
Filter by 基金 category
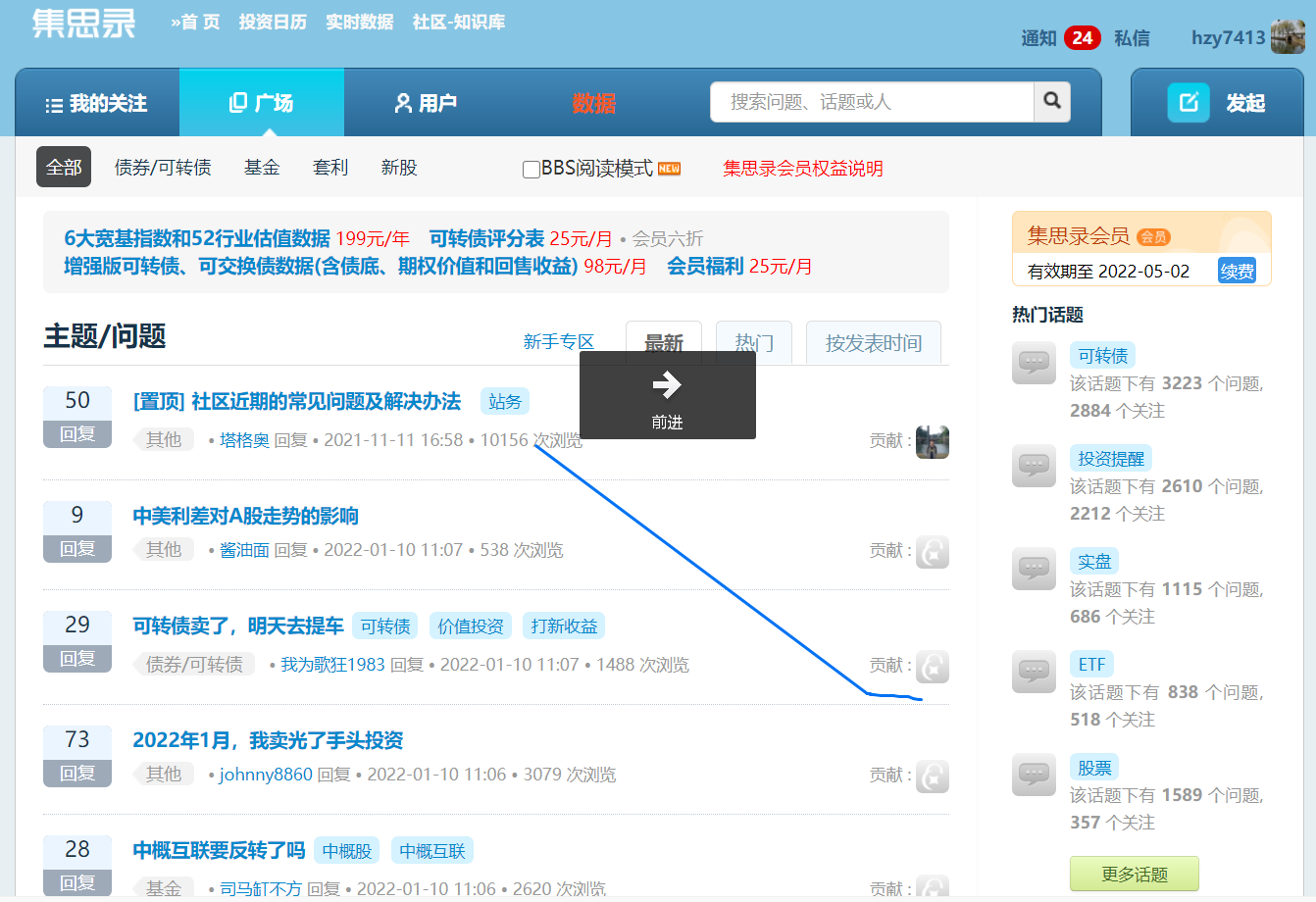coord(262,168)
